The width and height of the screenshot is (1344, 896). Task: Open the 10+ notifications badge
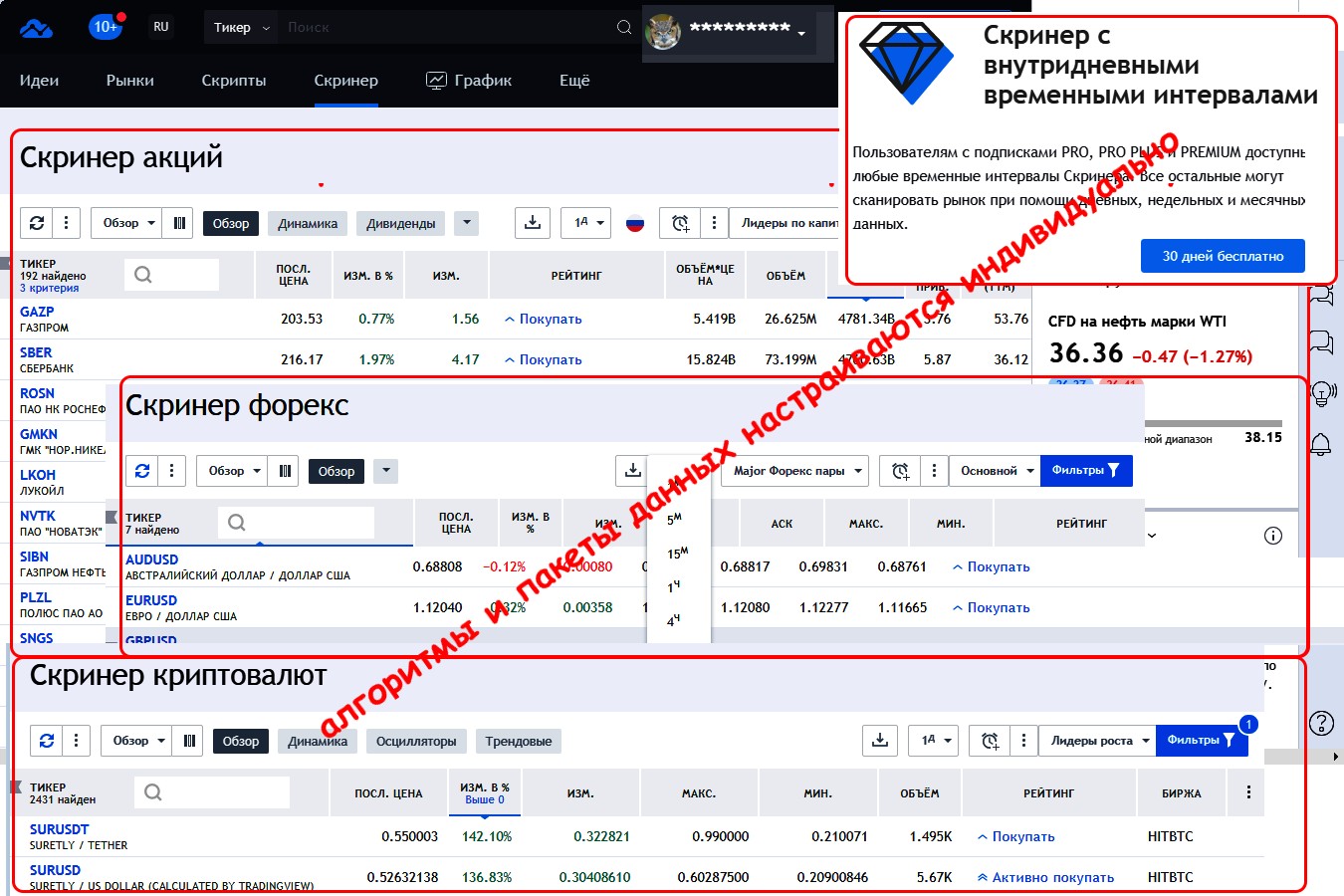[106, 27]
